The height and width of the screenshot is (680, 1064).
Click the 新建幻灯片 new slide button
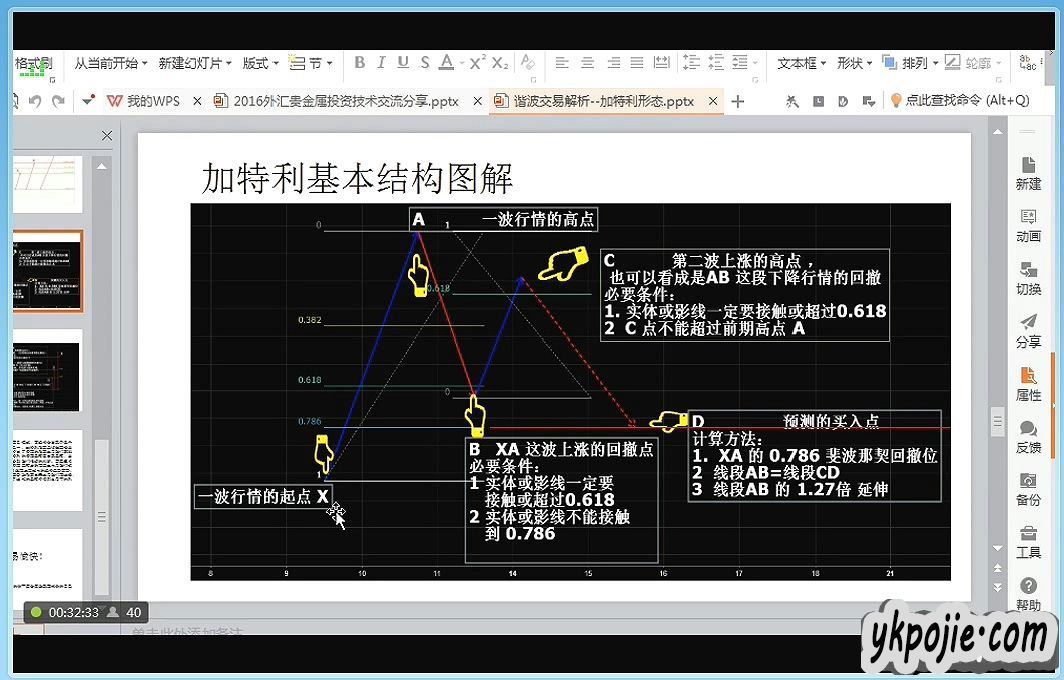coord(194,63)
